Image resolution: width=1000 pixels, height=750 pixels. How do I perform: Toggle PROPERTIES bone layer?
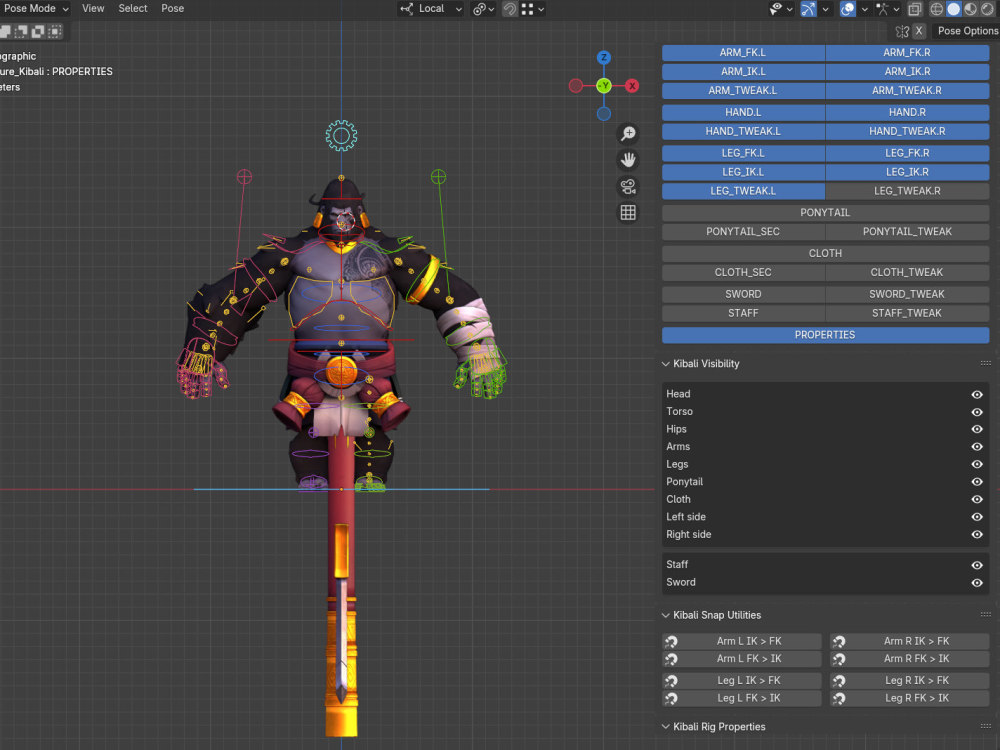tap(825, 335)
